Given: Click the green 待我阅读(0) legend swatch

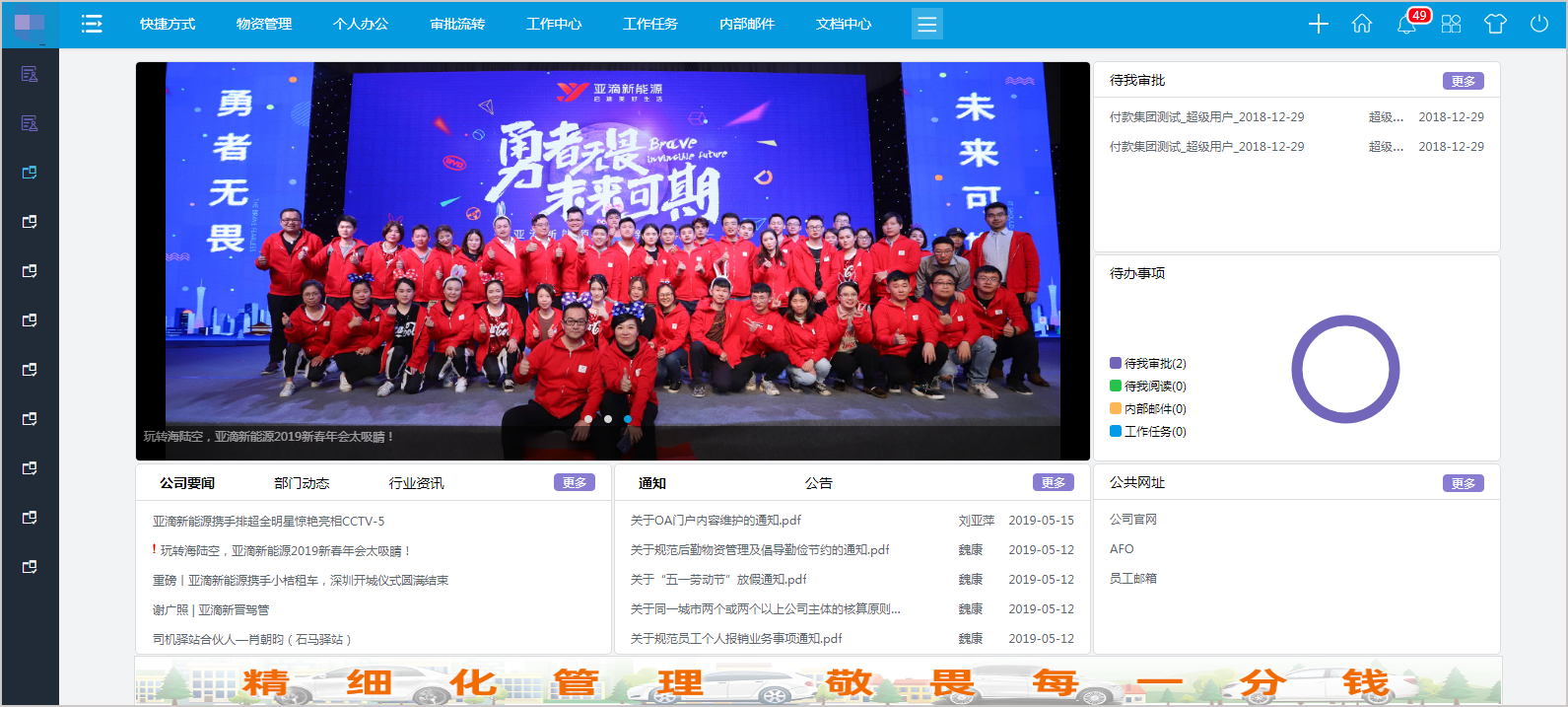Looking at the screenshot, I should [x=1116, y=386].
